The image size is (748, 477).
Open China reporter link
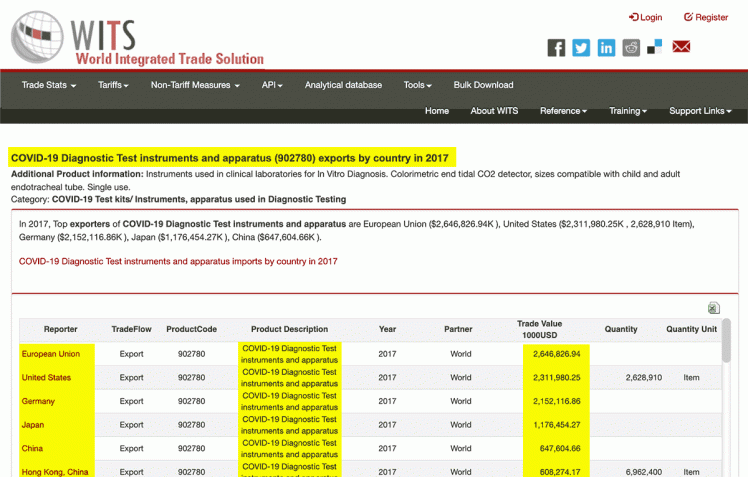(x=32, y=448)
